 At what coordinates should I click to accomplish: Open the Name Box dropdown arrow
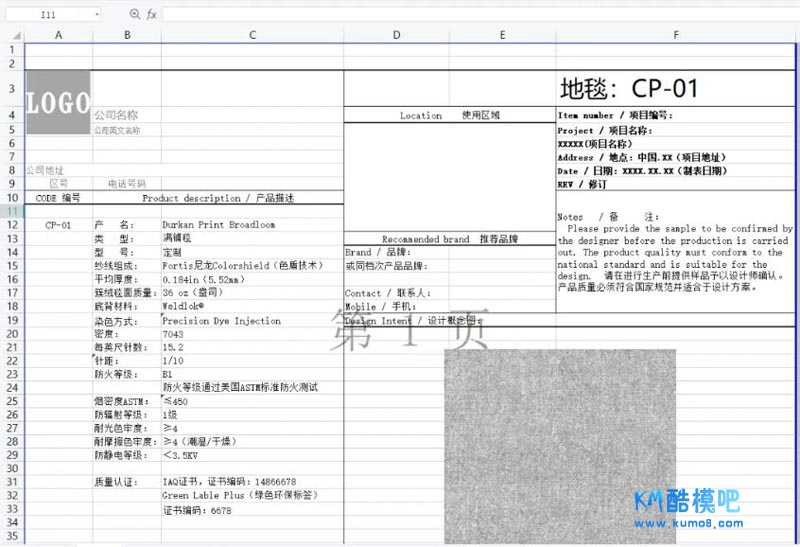pyautogui.click(x=95, y=15)
